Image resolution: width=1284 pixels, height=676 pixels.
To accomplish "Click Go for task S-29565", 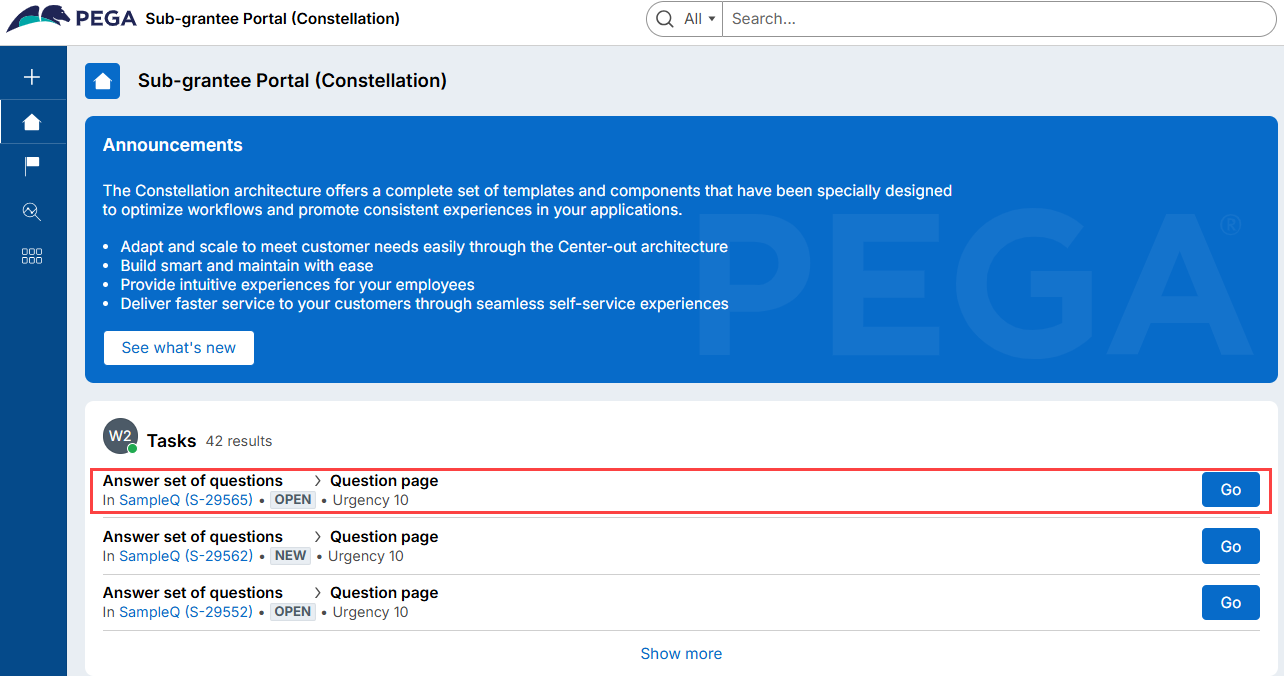I will [1230, 490].
